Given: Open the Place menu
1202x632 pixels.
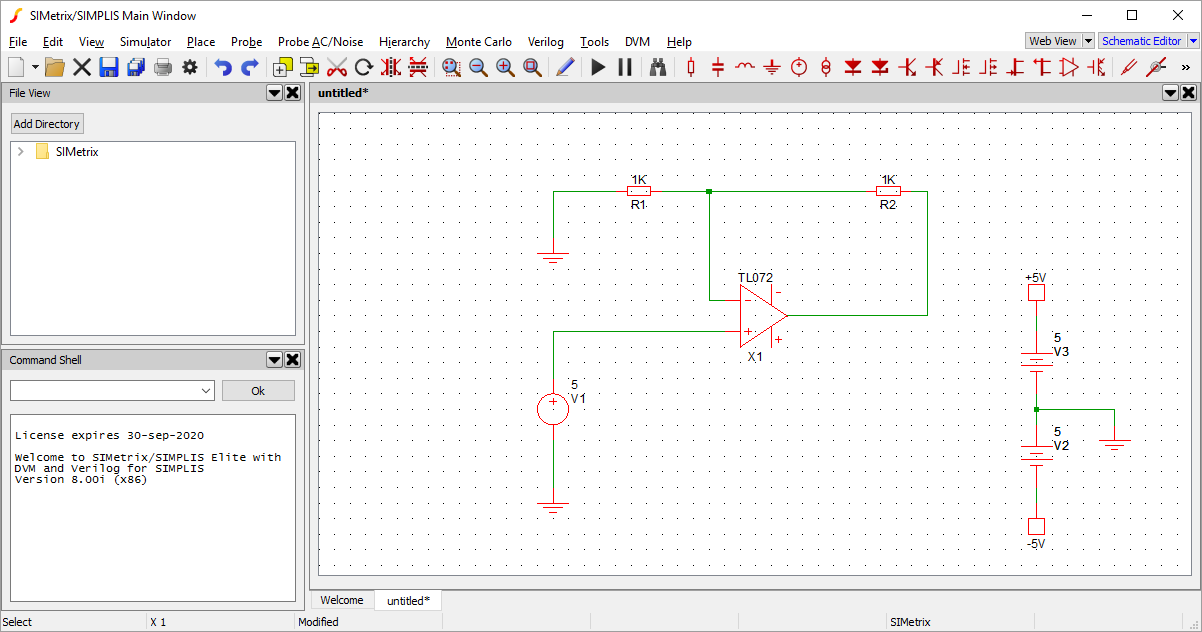Looking at the screenshot, I should point(201,42).
